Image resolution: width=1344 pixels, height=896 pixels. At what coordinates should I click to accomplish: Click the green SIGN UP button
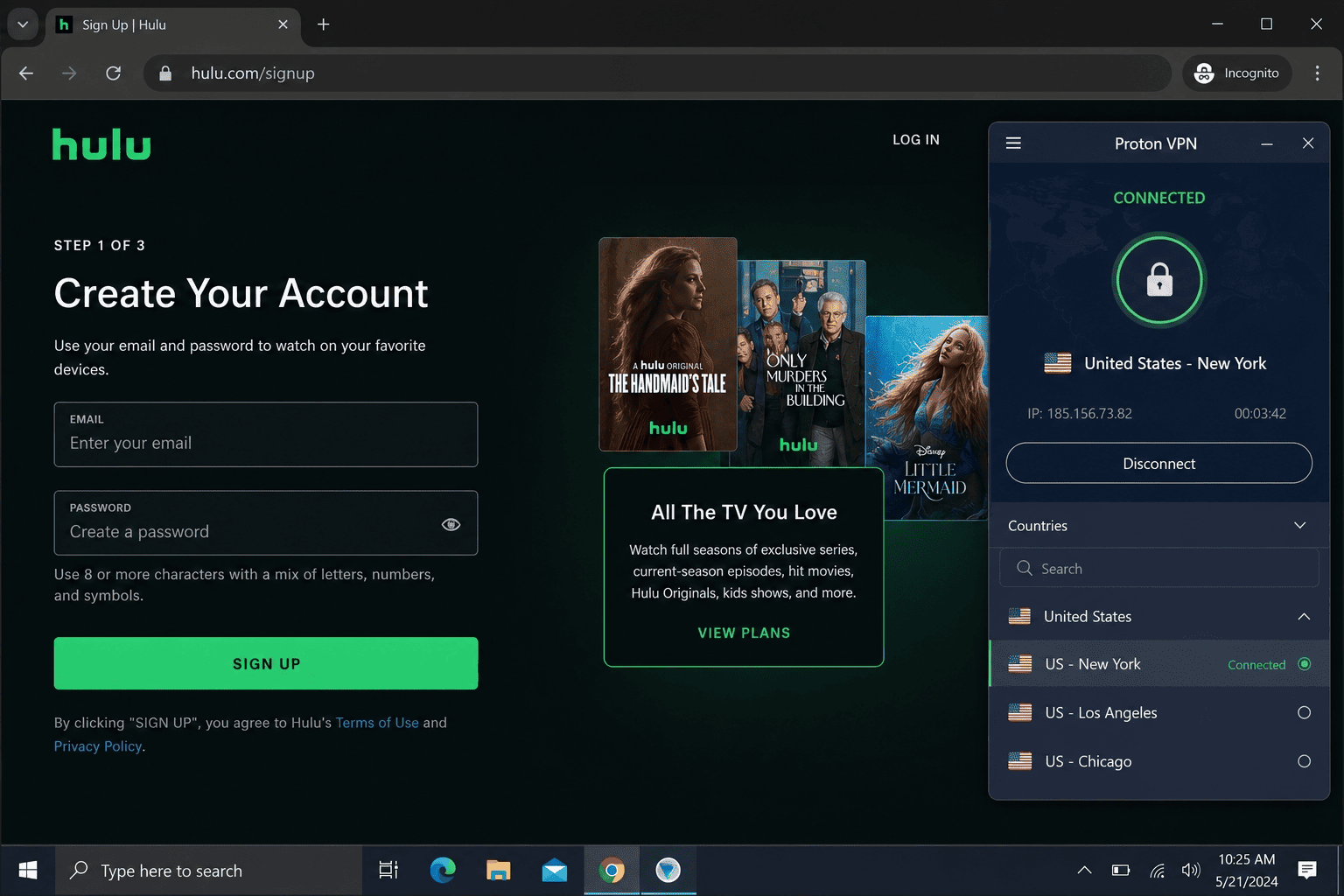[266, 663]
